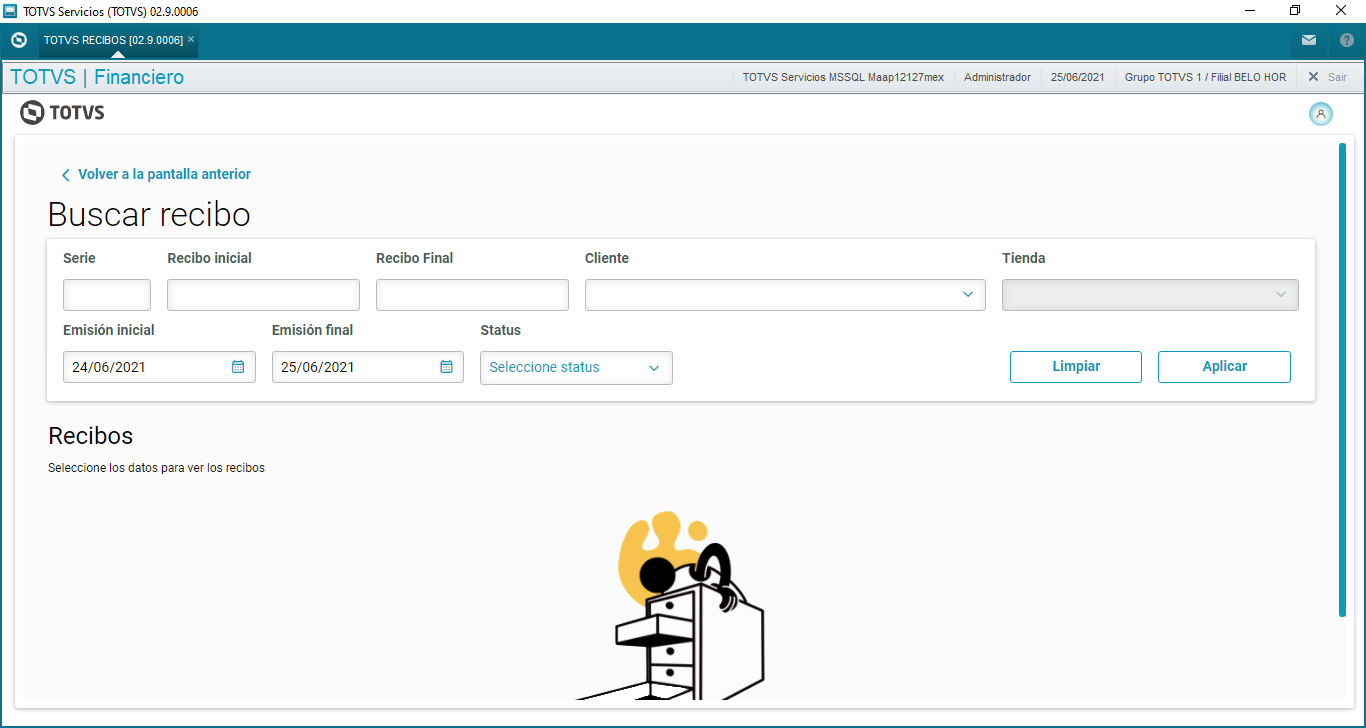Minimize the TOTVS Servicios window
The width and height of the screenshot is (1366, 728).
click(x=1249, y=11)
